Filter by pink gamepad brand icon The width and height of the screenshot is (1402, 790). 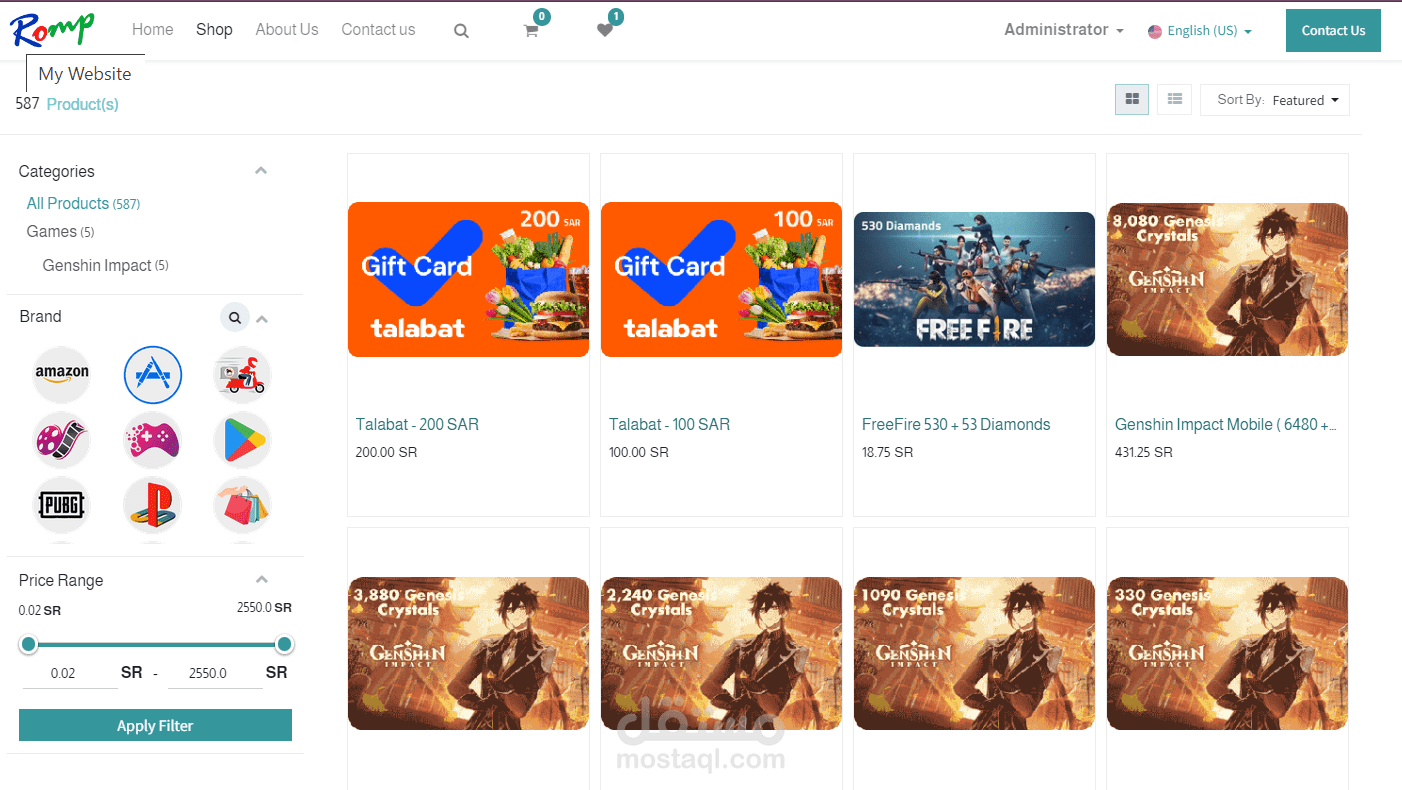pyautogui.click(x=153, y=440)
